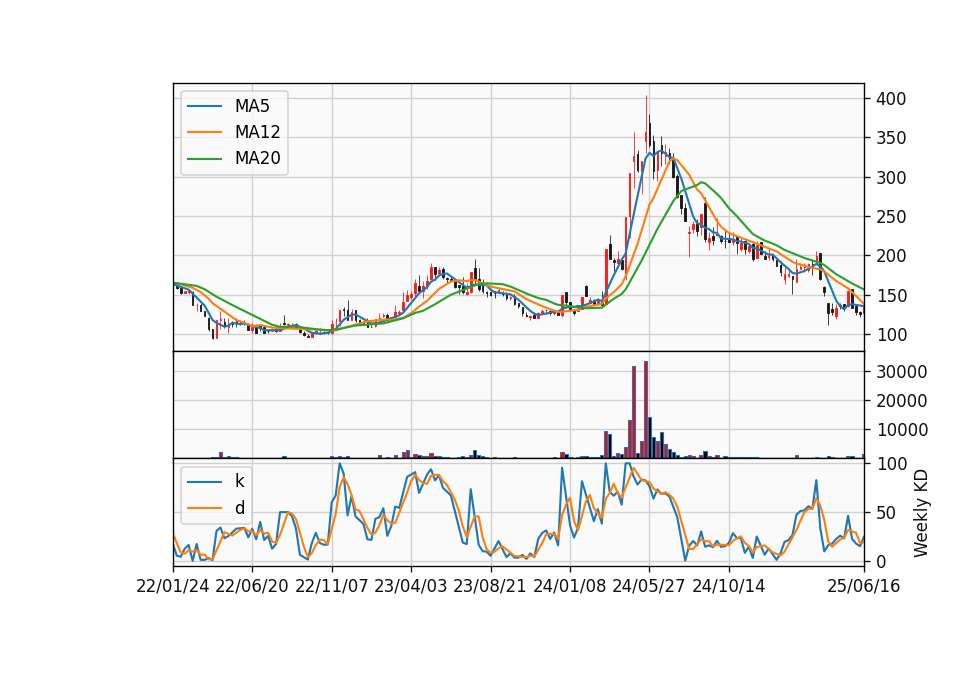The width and height of the screenshot is (960, 690).
Task: Click the 300 price axis label
Action: [891, 178]
